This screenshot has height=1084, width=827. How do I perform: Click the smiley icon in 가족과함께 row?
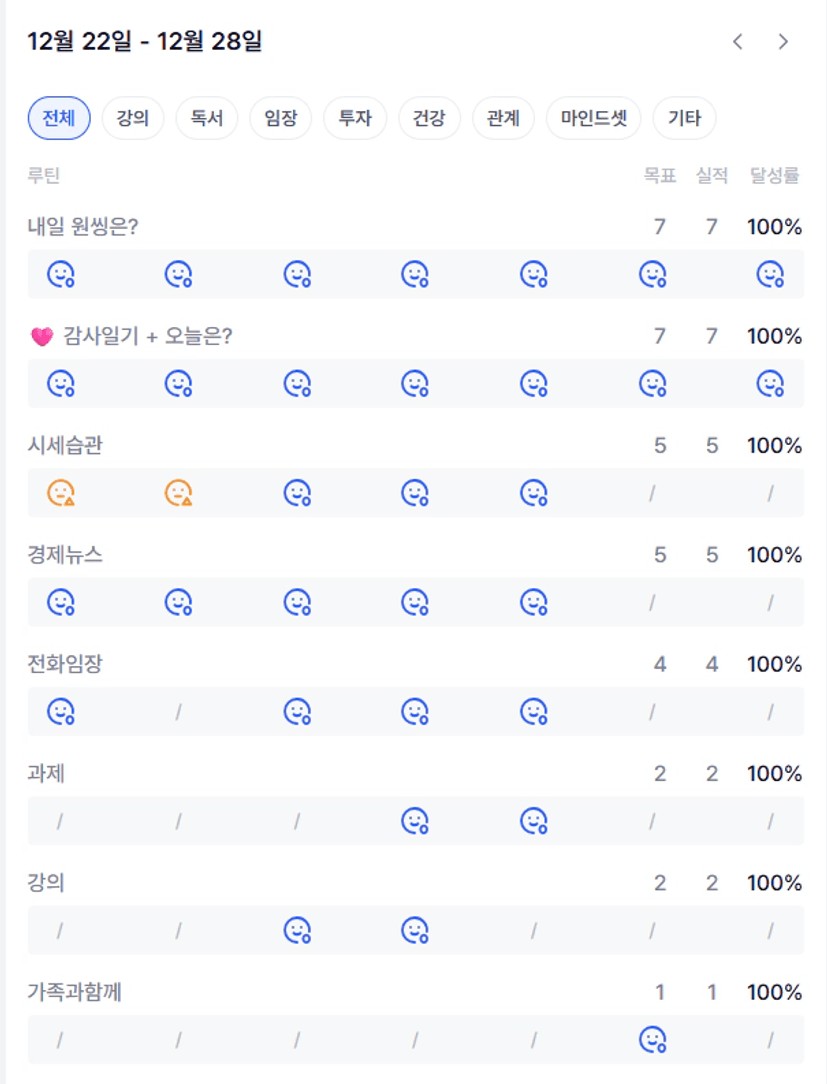(652, 1040)
